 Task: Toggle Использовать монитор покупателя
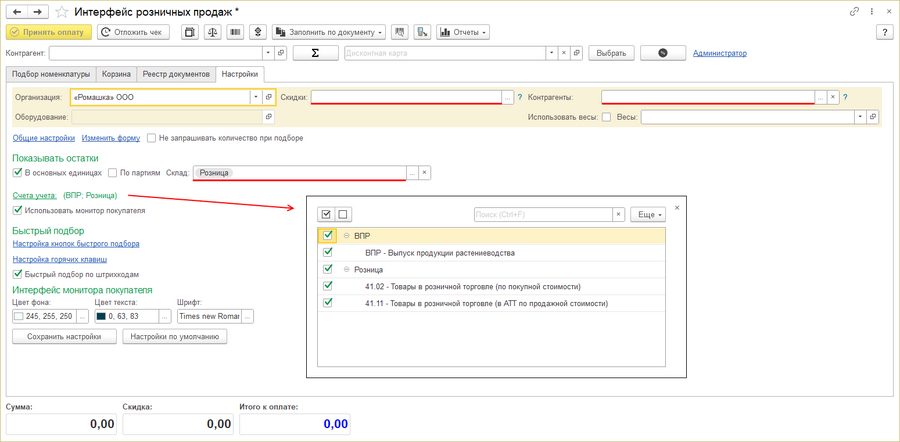click(x=17, y=210)
